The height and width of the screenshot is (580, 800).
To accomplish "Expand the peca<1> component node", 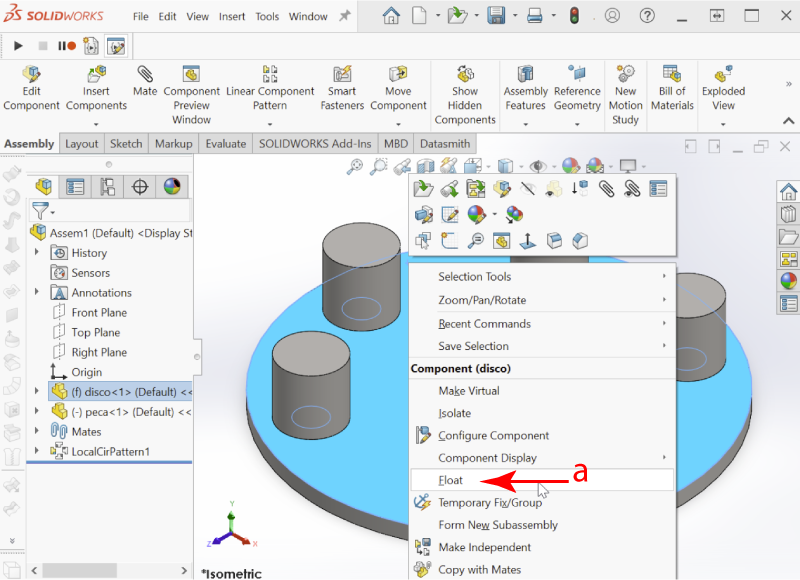I will (37, 411).
